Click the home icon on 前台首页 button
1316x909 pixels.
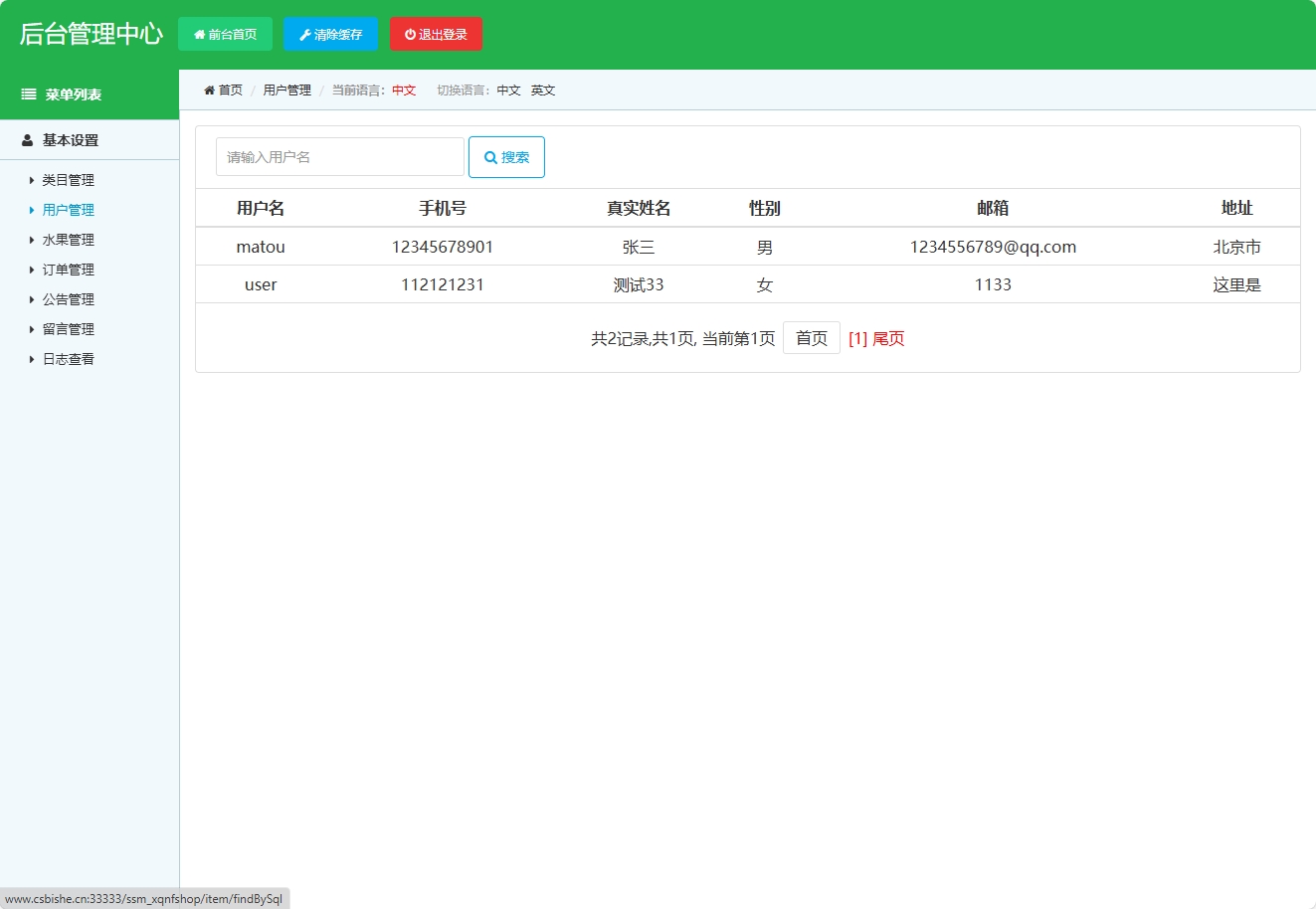(x=199, y=33)
